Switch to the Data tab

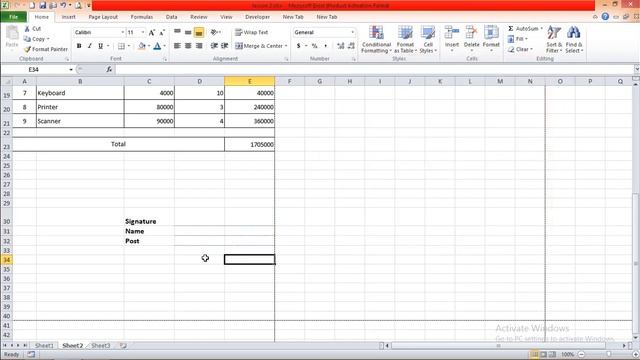(171, 17)
